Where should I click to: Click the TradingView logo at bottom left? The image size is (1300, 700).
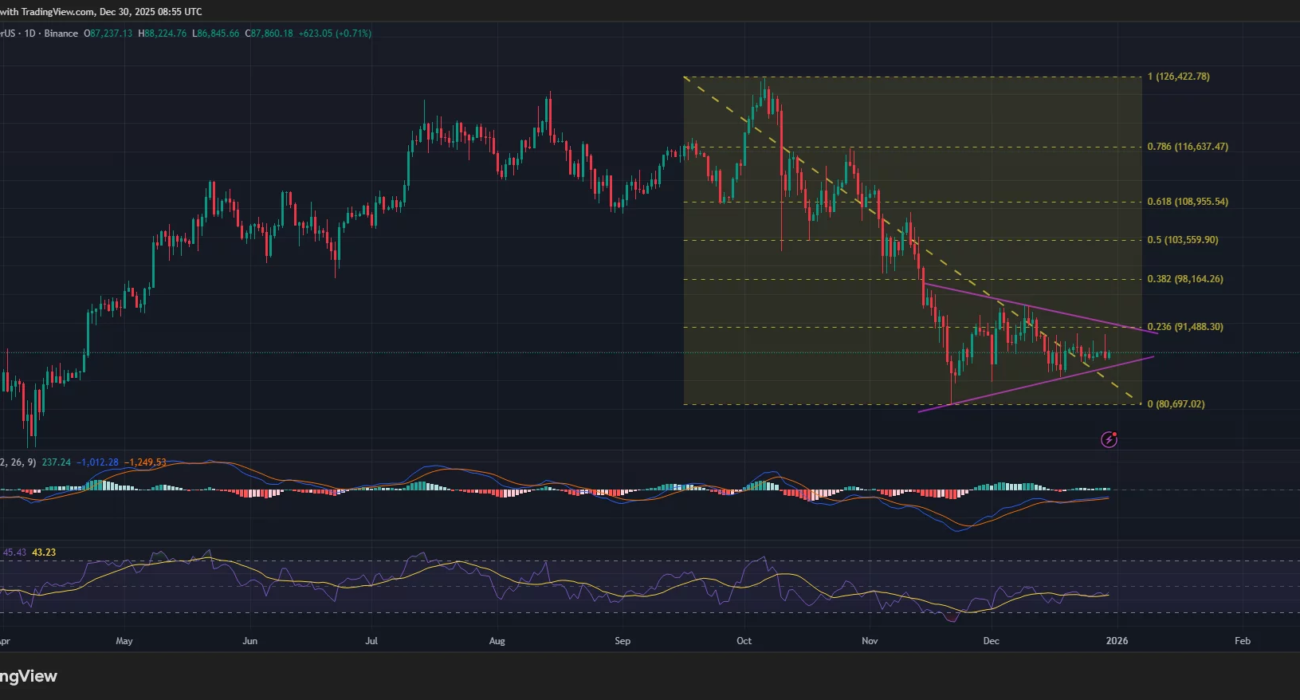coord(28,677)
